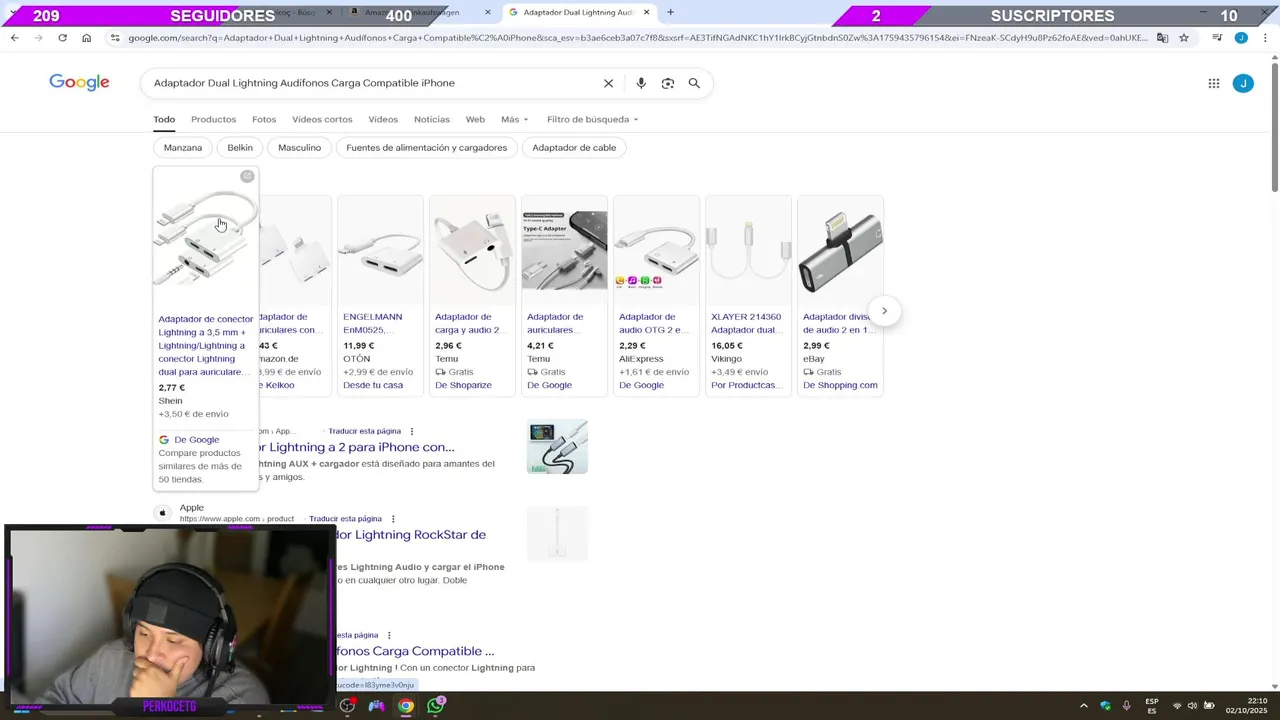Expand the Más search menu
1280x720 pixels.
click(514, 119)
